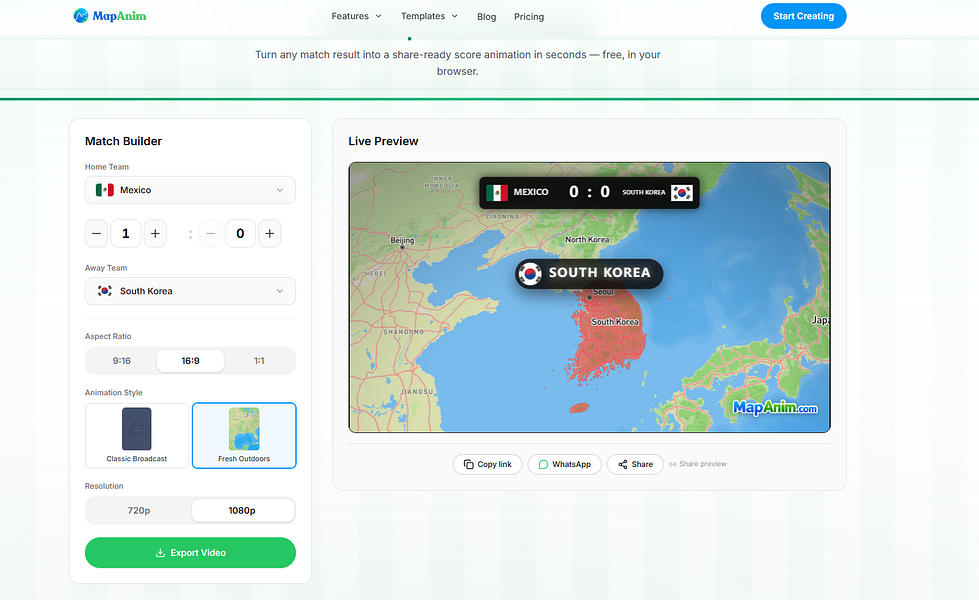Select the 9:16 aspect ratio
Screen dimensions: 979x600
[122, 361]
